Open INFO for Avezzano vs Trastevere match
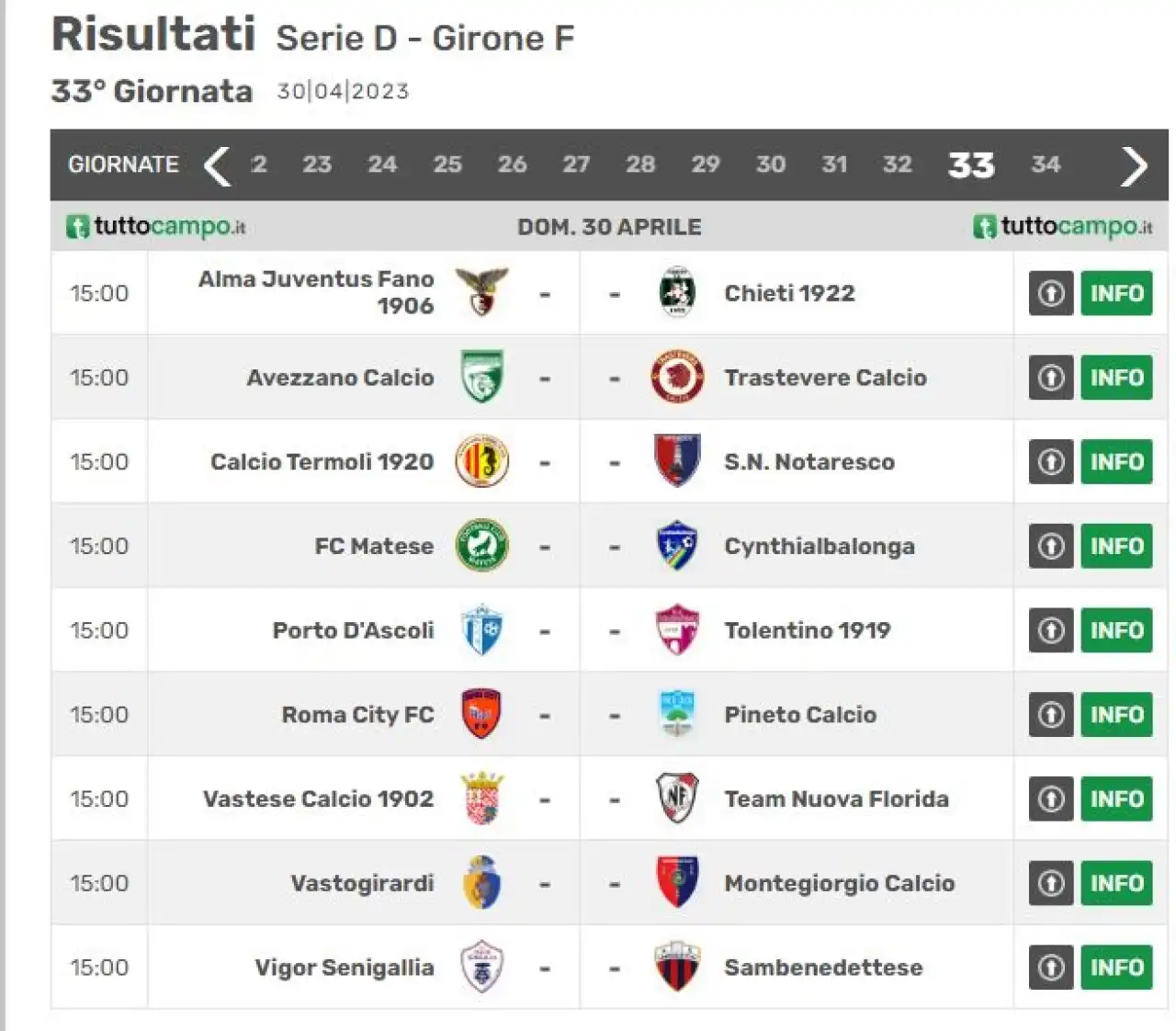This screenshot has height=1031, width=1176. click(x=1116, y=378)
